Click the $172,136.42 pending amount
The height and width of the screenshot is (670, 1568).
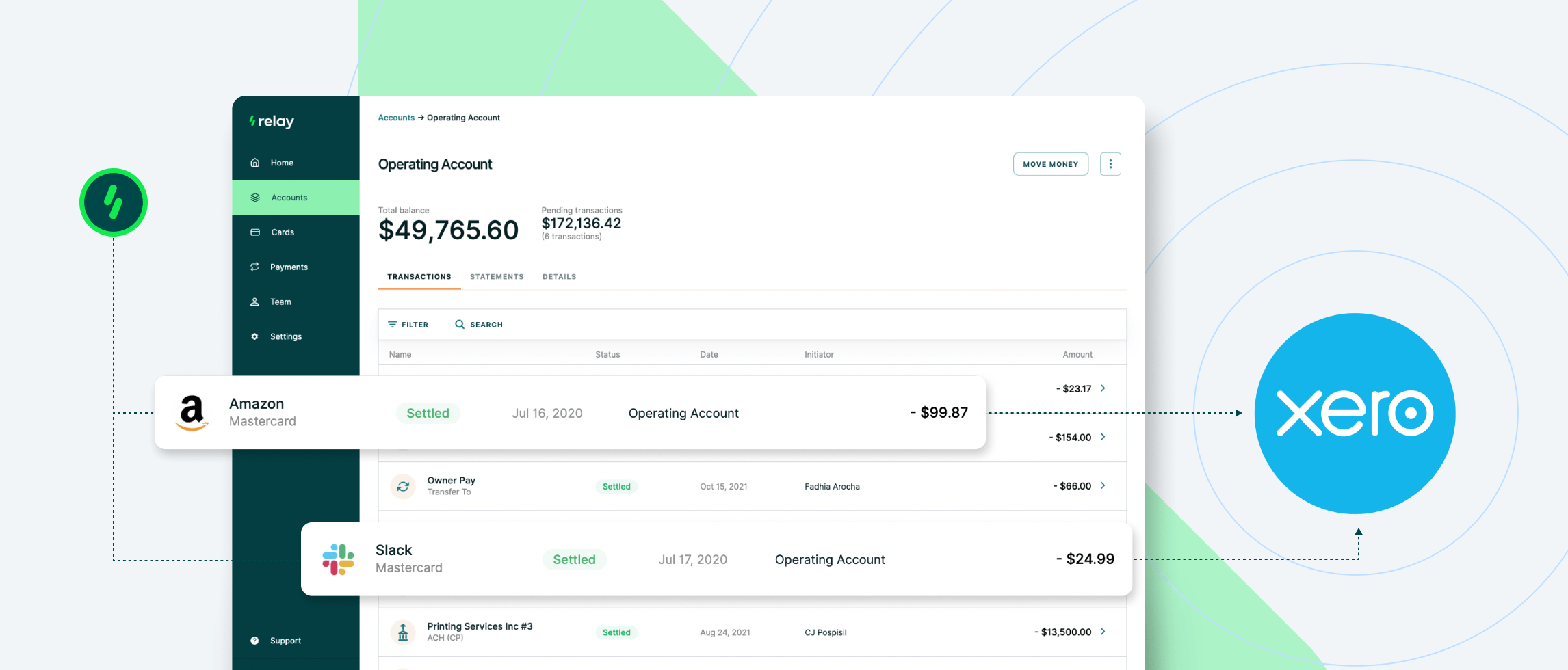pyautogui.click(x=582, y=224)
